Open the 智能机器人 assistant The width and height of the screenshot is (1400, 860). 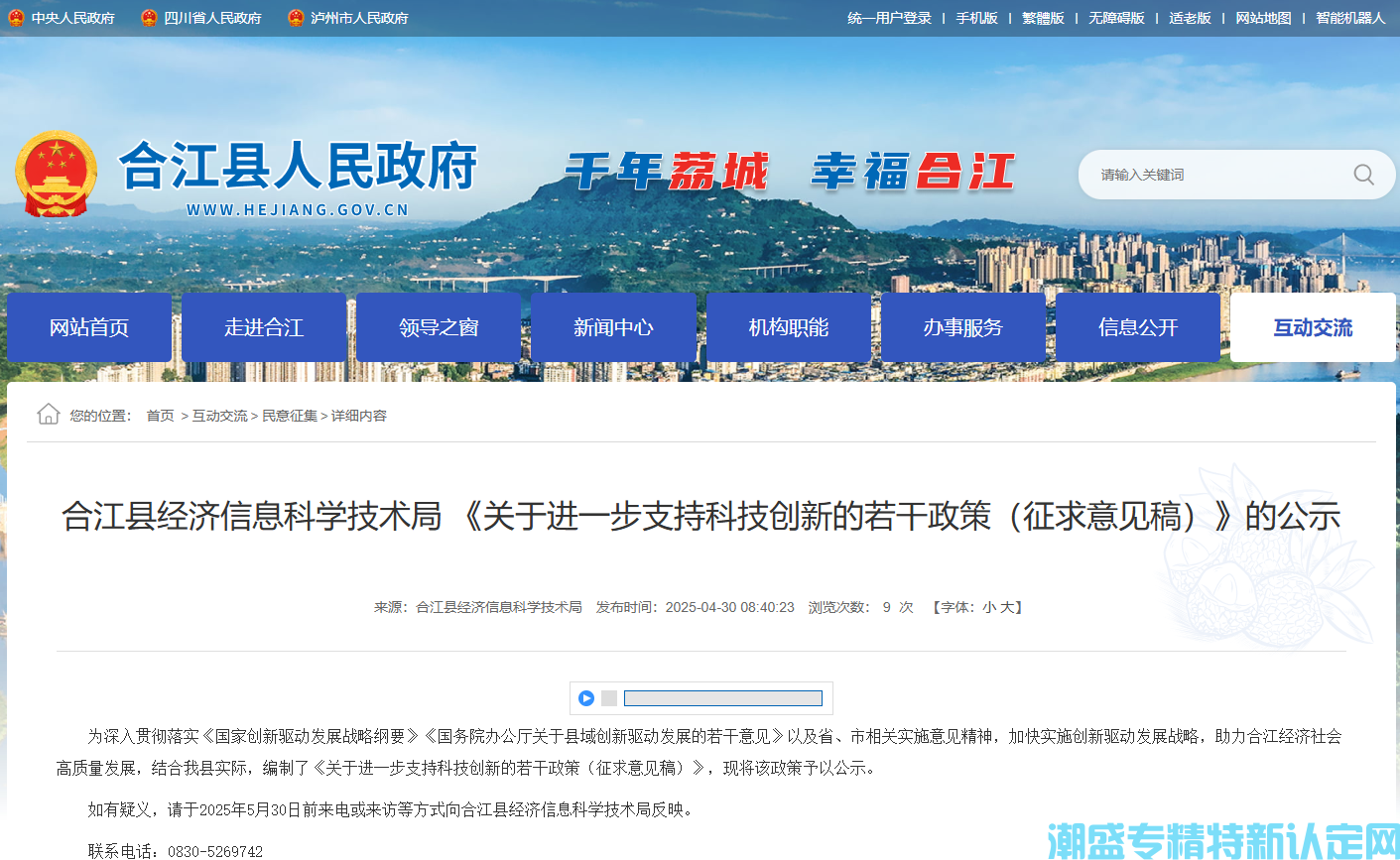coord(1350,18)
